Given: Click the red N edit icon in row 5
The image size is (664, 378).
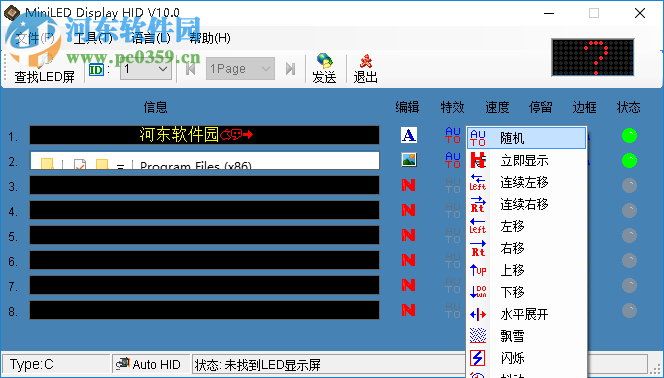Looking at the screenshot, I should [x=408, y=235].
